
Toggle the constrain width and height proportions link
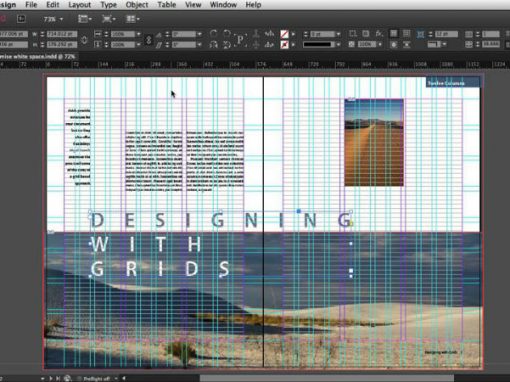click(84, 39)
